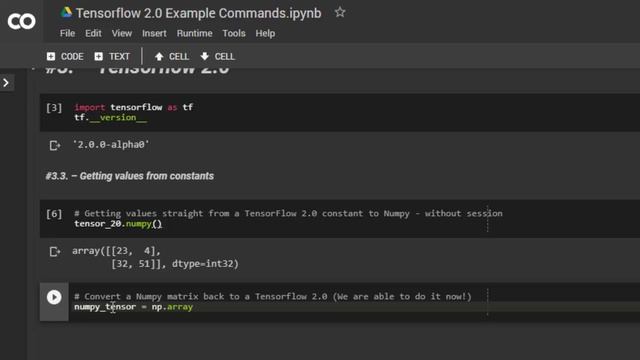This screenshot has width=640, height=360.
Task: Select the heading '#3.3. – Getting values from constants'
Action: (129, 176)
